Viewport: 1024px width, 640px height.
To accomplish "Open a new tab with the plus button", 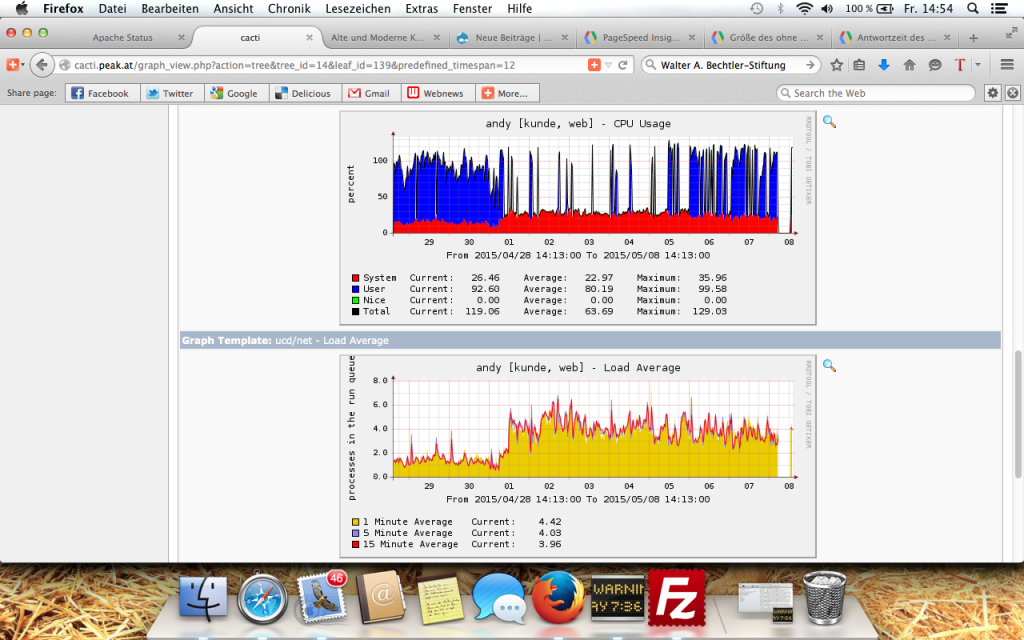I will [974, 38].
